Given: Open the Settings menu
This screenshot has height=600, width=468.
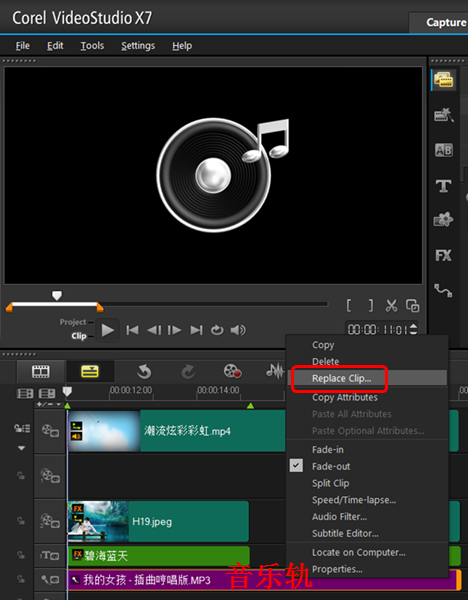Looking at the screenshot, I should point(138,46).
